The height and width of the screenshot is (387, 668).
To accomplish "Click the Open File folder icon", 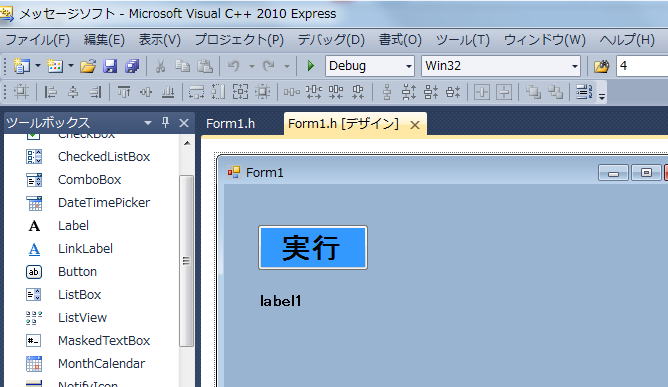I will pyautogui.click(x=88, y=66).
